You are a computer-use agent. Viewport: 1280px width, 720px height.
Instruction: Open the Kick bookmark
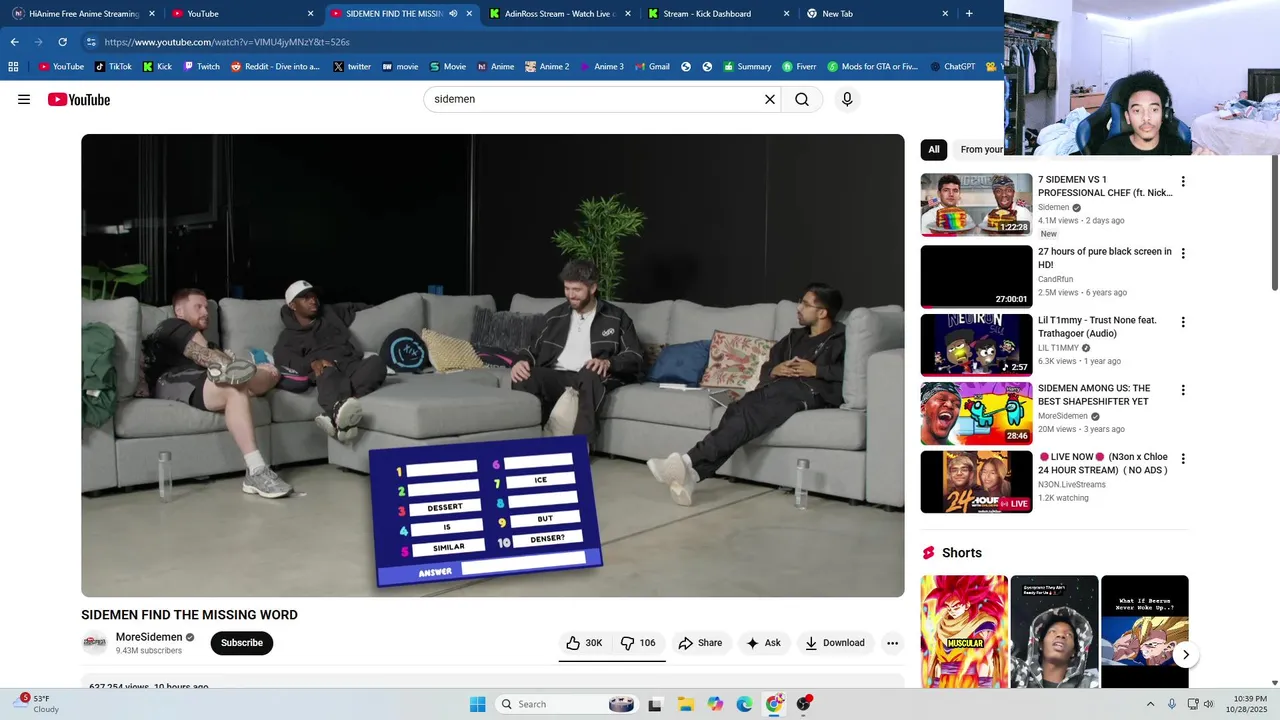click(157, 67)
